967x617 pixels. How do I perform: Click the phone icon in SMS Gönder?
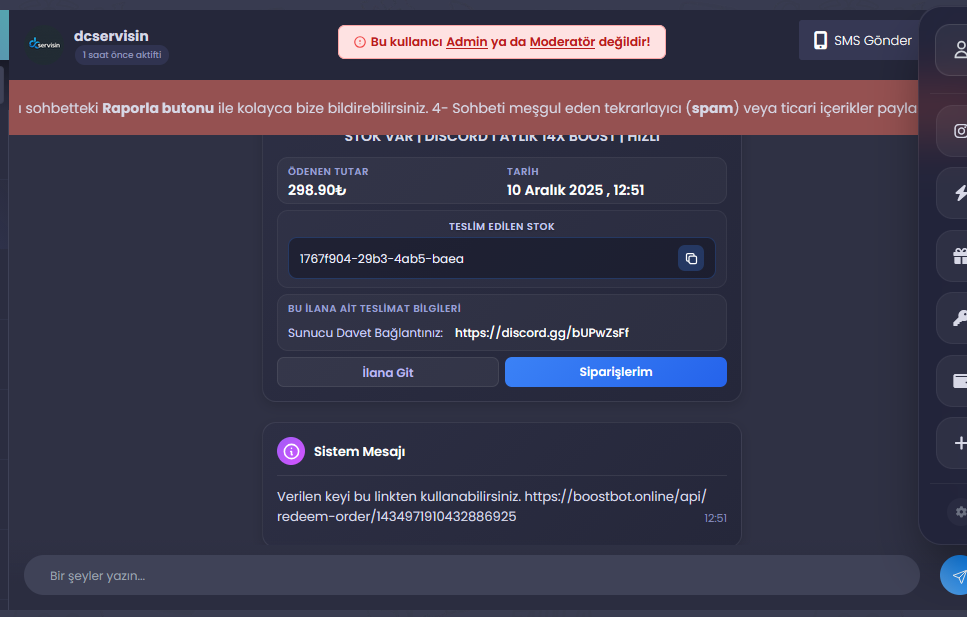(x=820, y=40)
